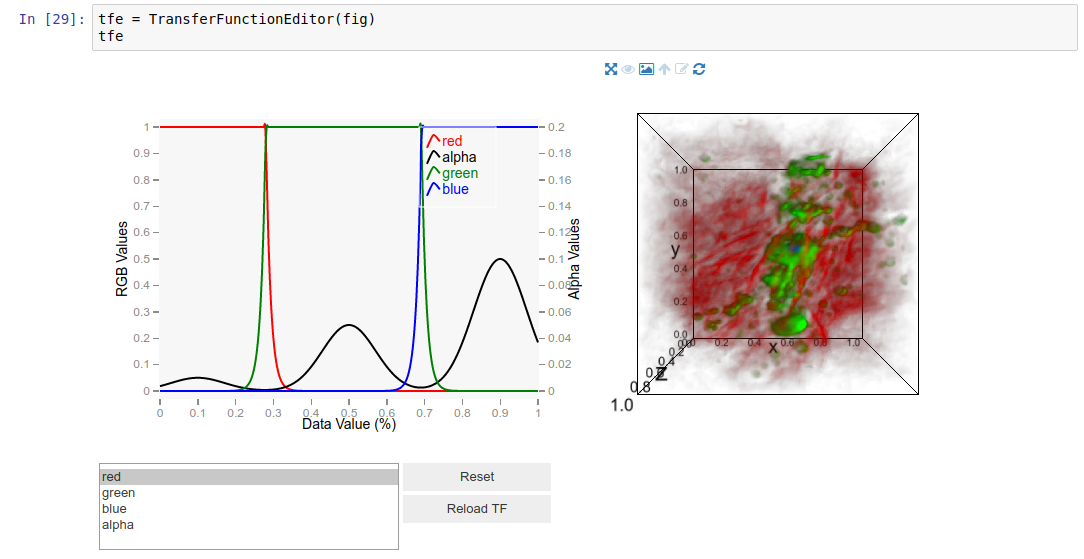The image size is (1084, 559).
Task: Click the circular refresh arrows icon
Action: click(x=699, y=69)
